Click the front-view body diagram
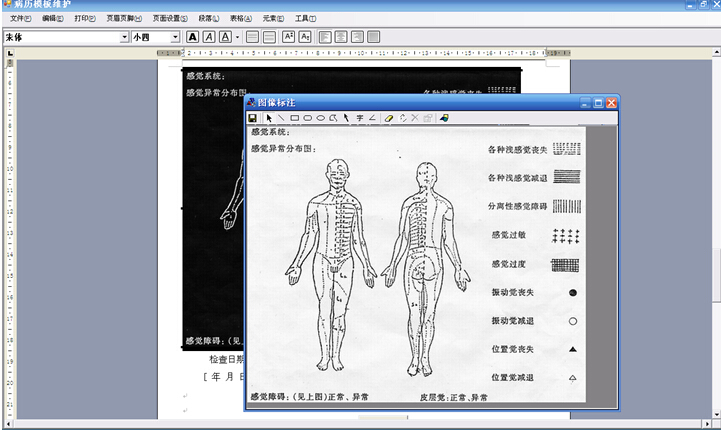This screenshot has height=430, width=721. point(331,265)
